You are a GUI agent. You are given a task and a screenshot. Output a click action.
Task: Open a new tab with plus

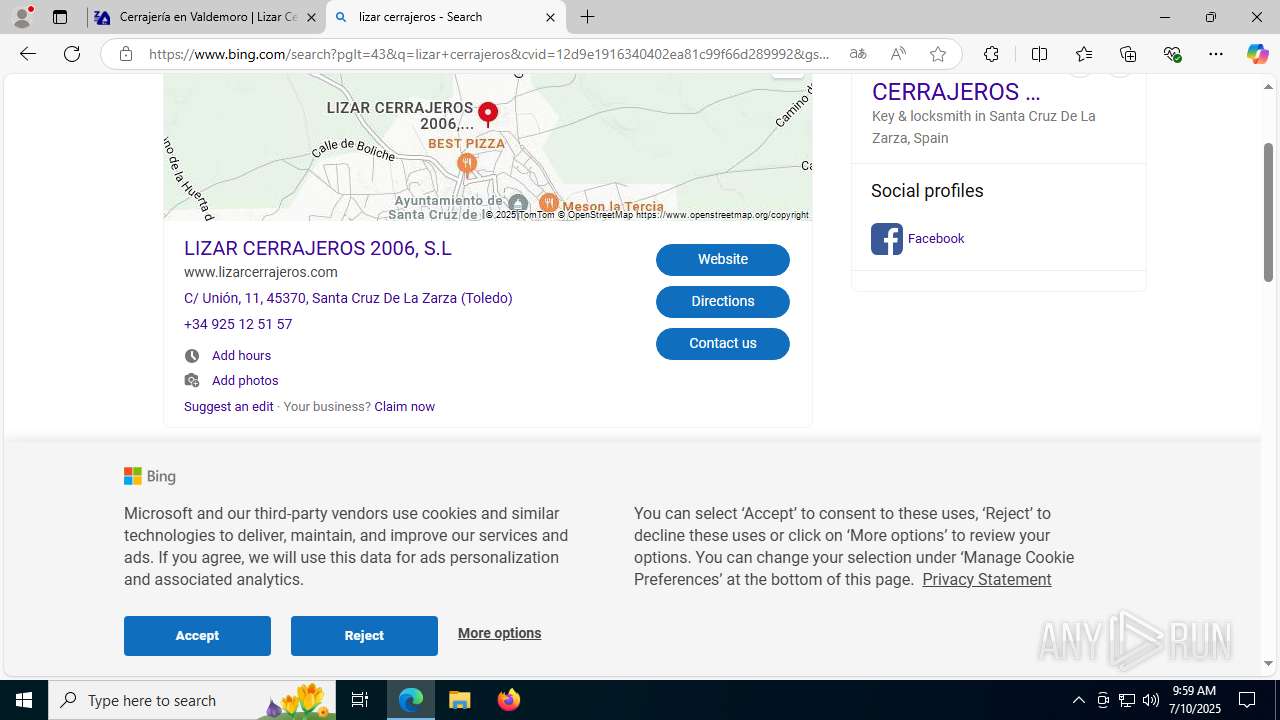588,17
